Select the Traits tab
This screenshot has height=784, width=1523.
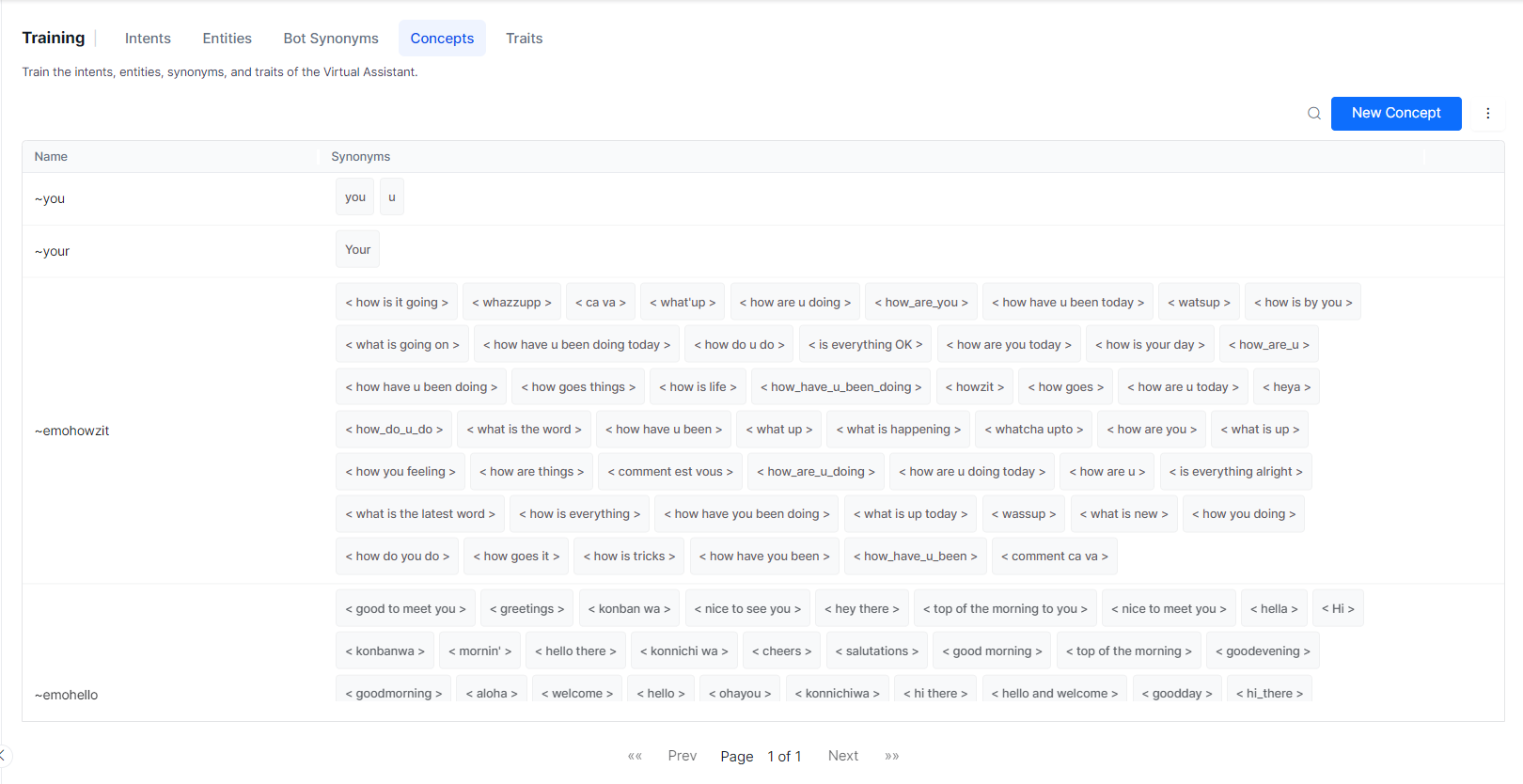tap(524, 39)
